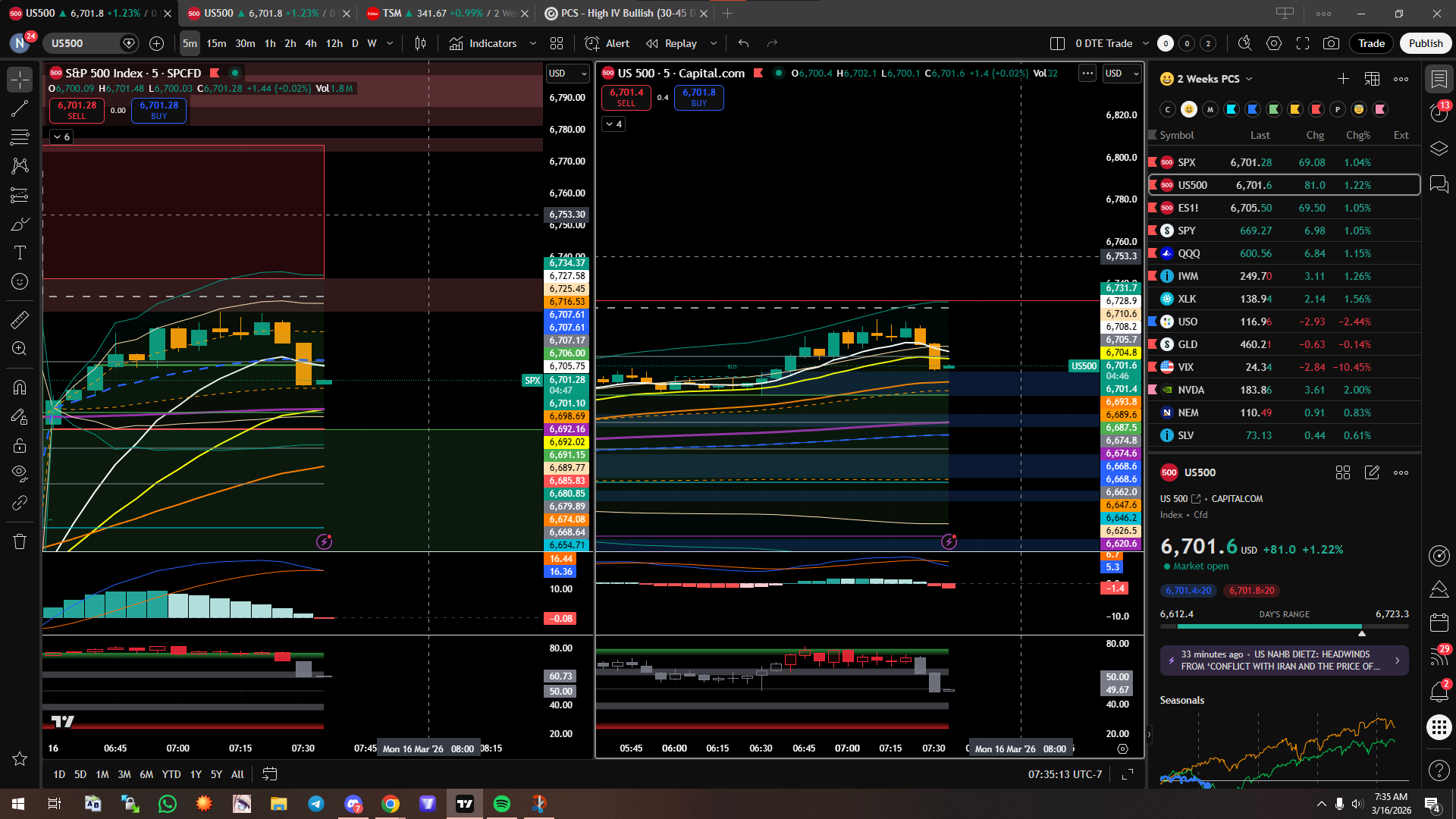Viewport: 1456px width, 819px height.
Task: Click the snapshot camera icon
Action: point(1331,43)
